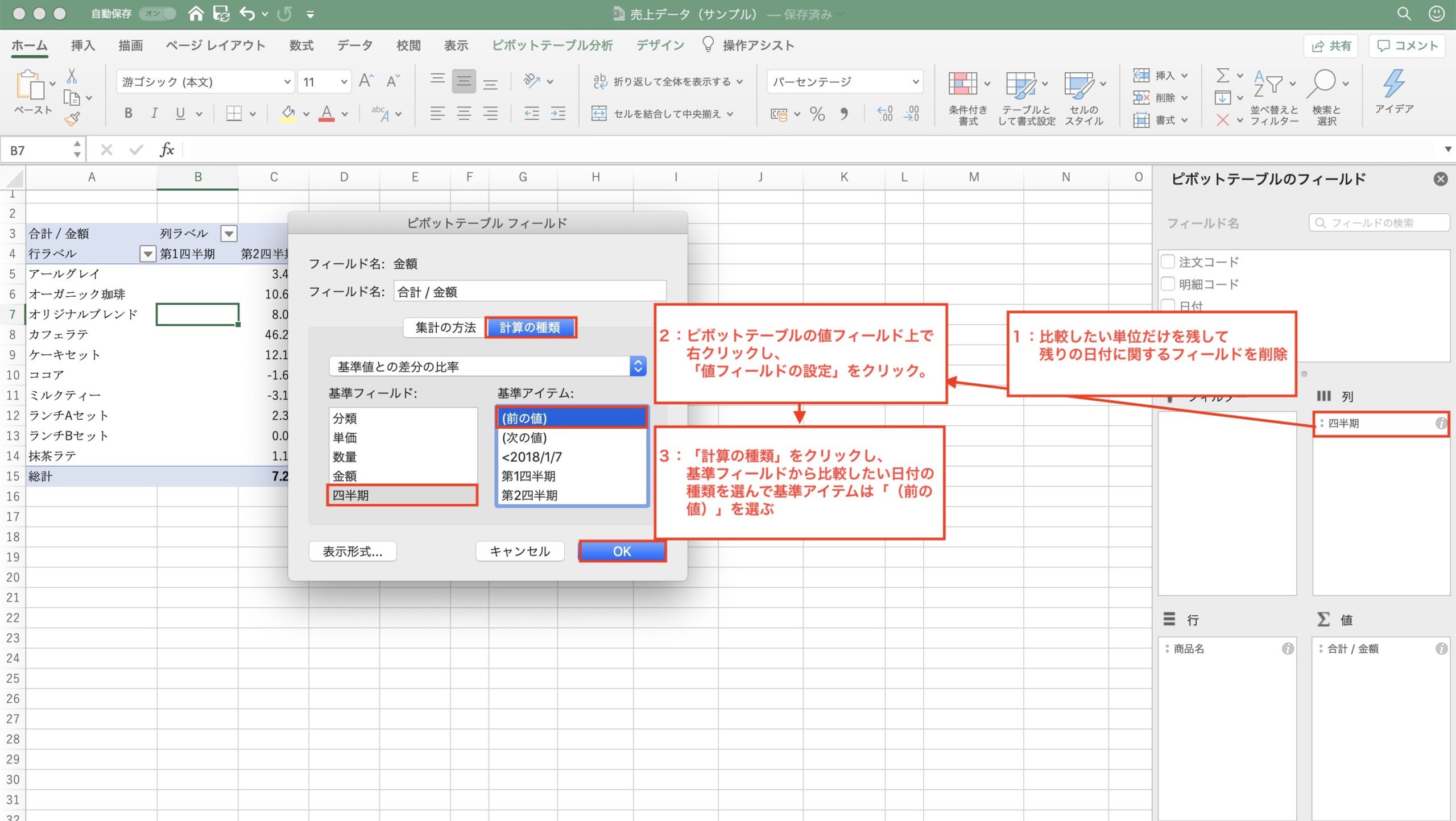Click the insert function fx icon
Viewport: 1456px width, 821px height.
click(167, 150)
